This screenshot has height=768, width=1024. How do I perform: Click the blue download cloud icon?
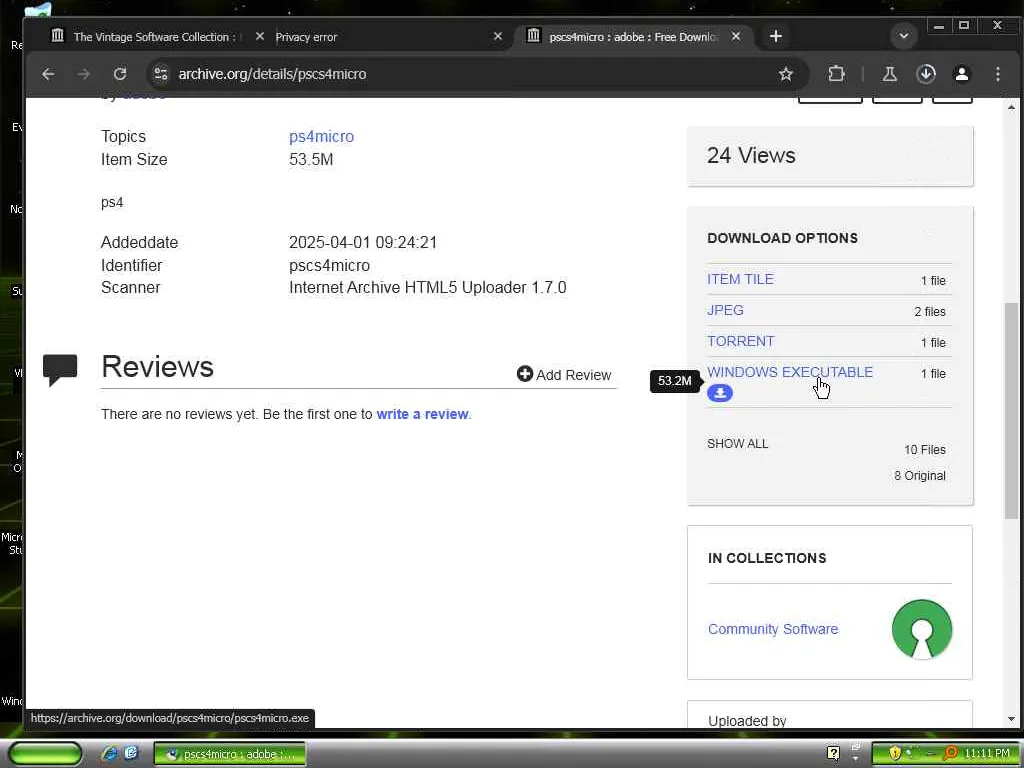[720, 393]
